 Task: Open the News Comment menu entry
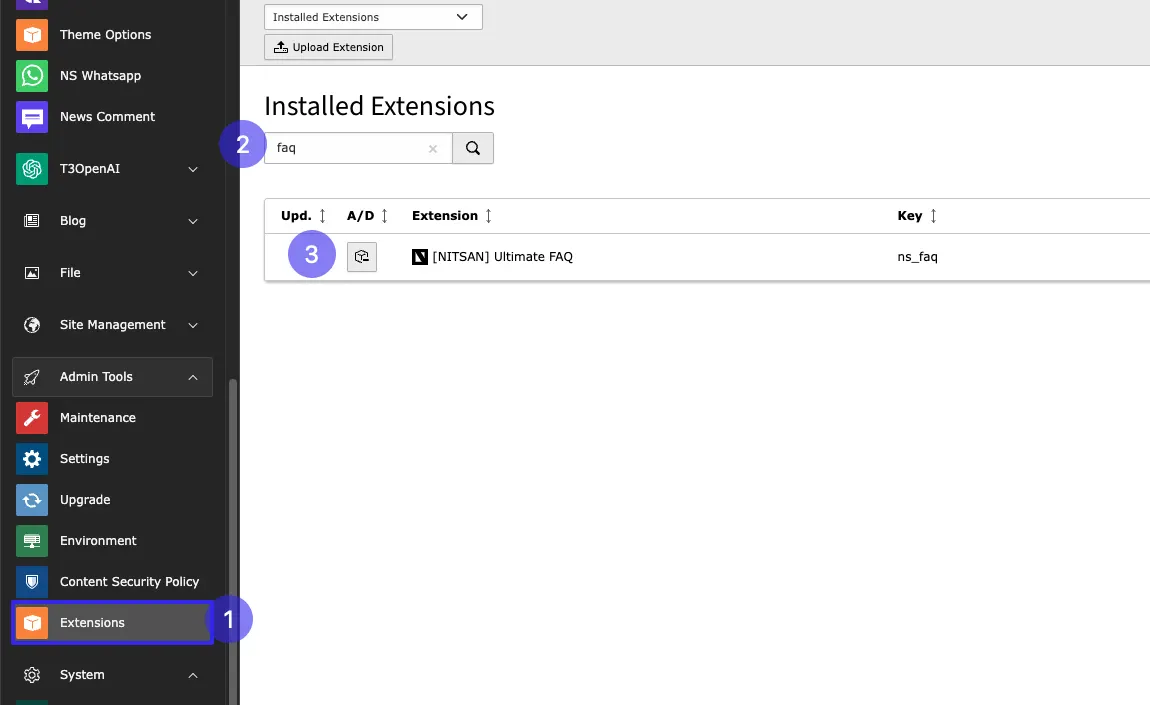[107, 117]
